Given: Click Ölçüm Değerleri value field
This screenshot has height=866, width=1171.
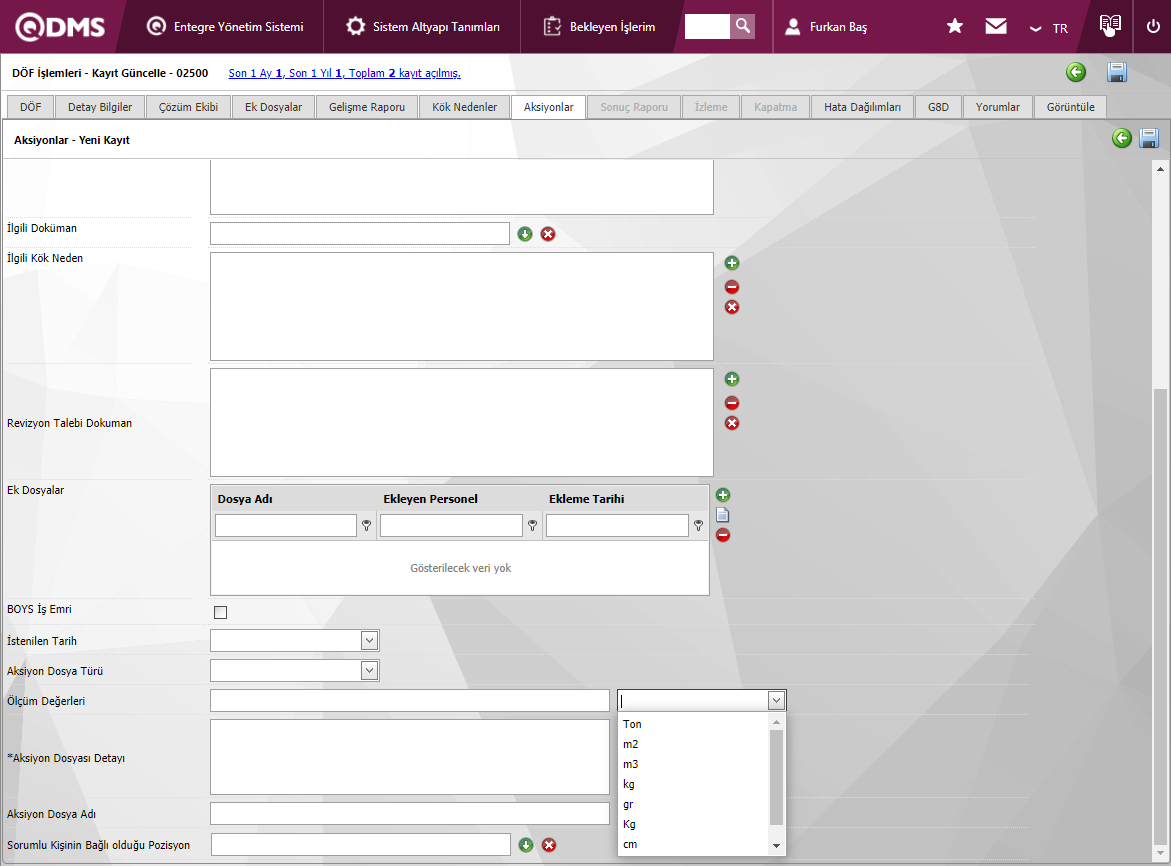Looking at the screenshot, I should (x=410, y=700).
